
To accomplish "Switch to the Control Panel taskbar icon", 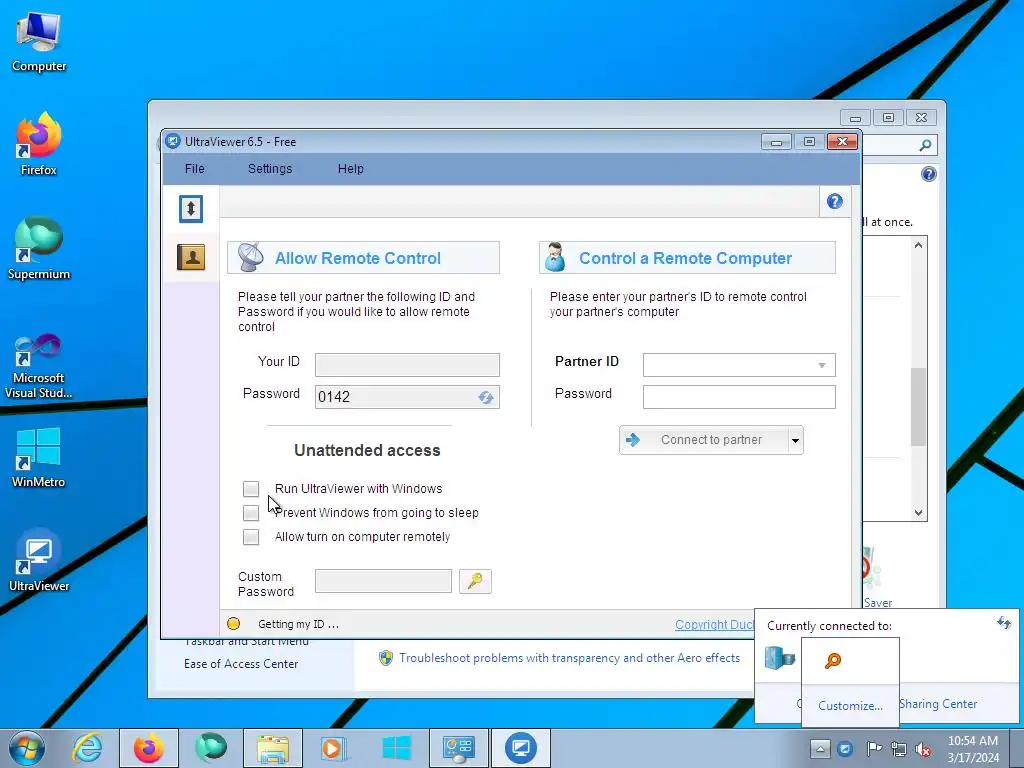I will tap(458, 748).
